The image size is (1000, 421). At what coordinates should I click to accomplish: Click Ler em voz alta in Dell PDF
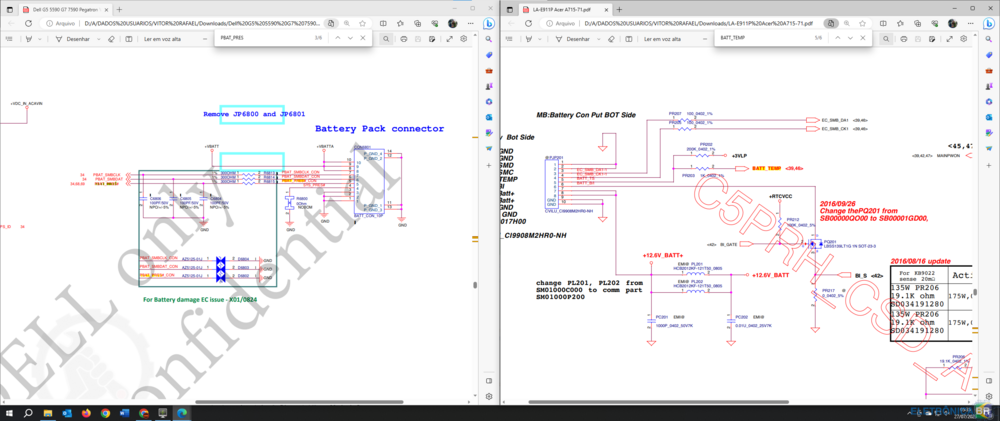164,39
